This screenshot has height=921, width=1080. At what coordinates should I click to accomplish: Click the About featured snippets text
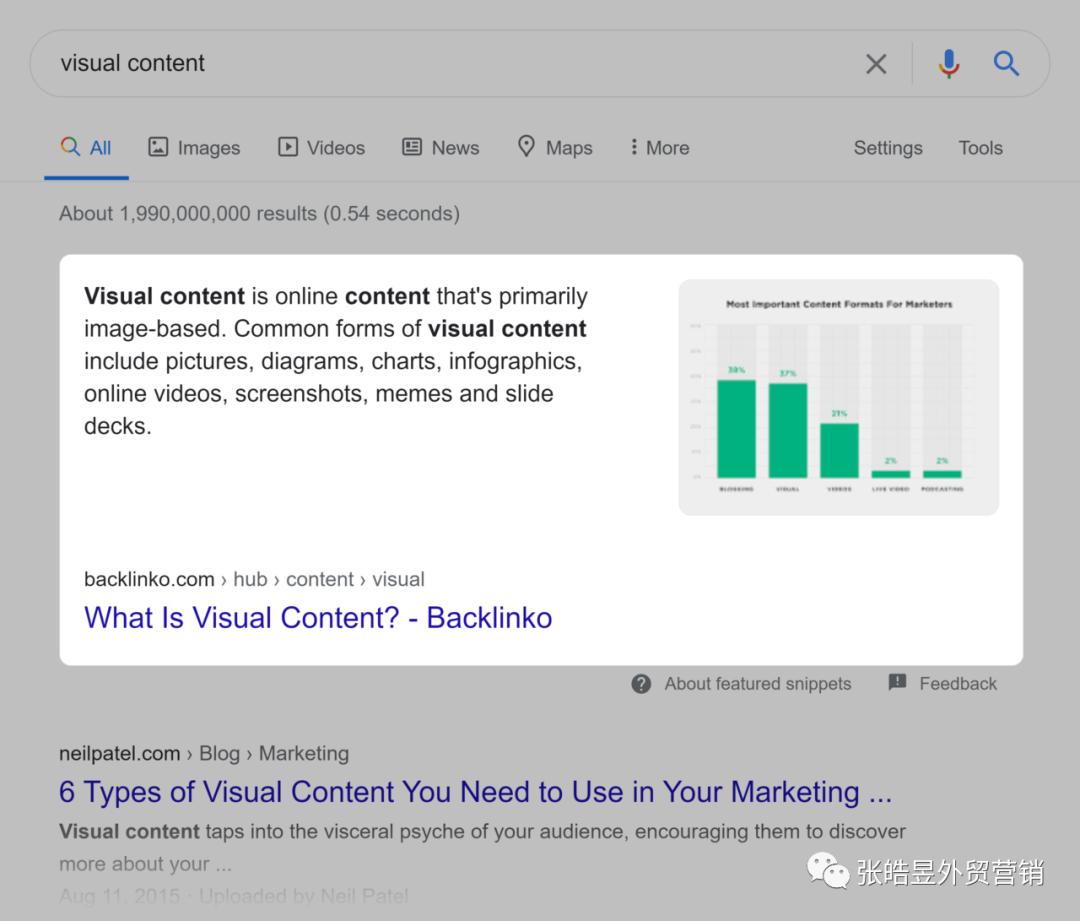click(x=757, y=684)
